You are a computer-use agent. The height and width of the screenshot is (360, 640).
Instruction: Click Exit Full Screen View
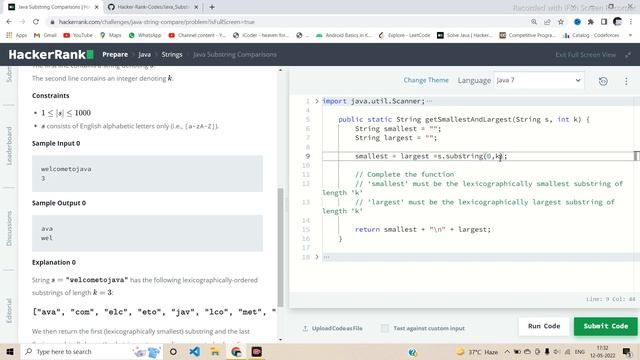585,54
